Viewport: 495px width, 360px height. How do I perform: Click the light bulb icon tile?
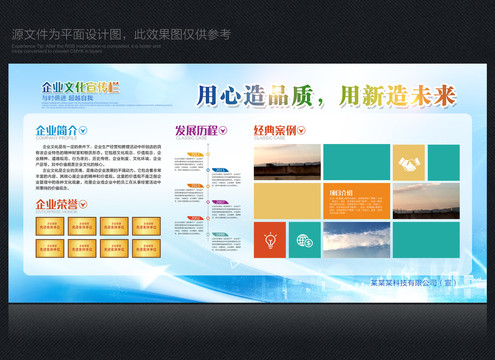point(270,240)
